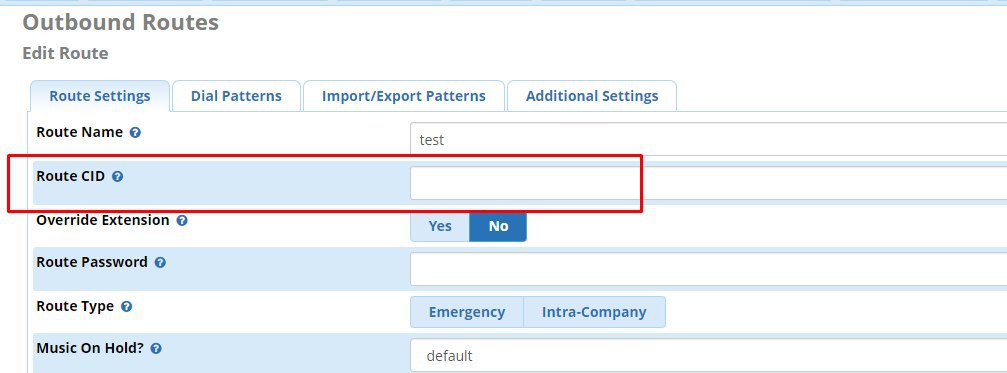Click the Music On Hold help icon
1007x373 pixels.
coord(155,349)
